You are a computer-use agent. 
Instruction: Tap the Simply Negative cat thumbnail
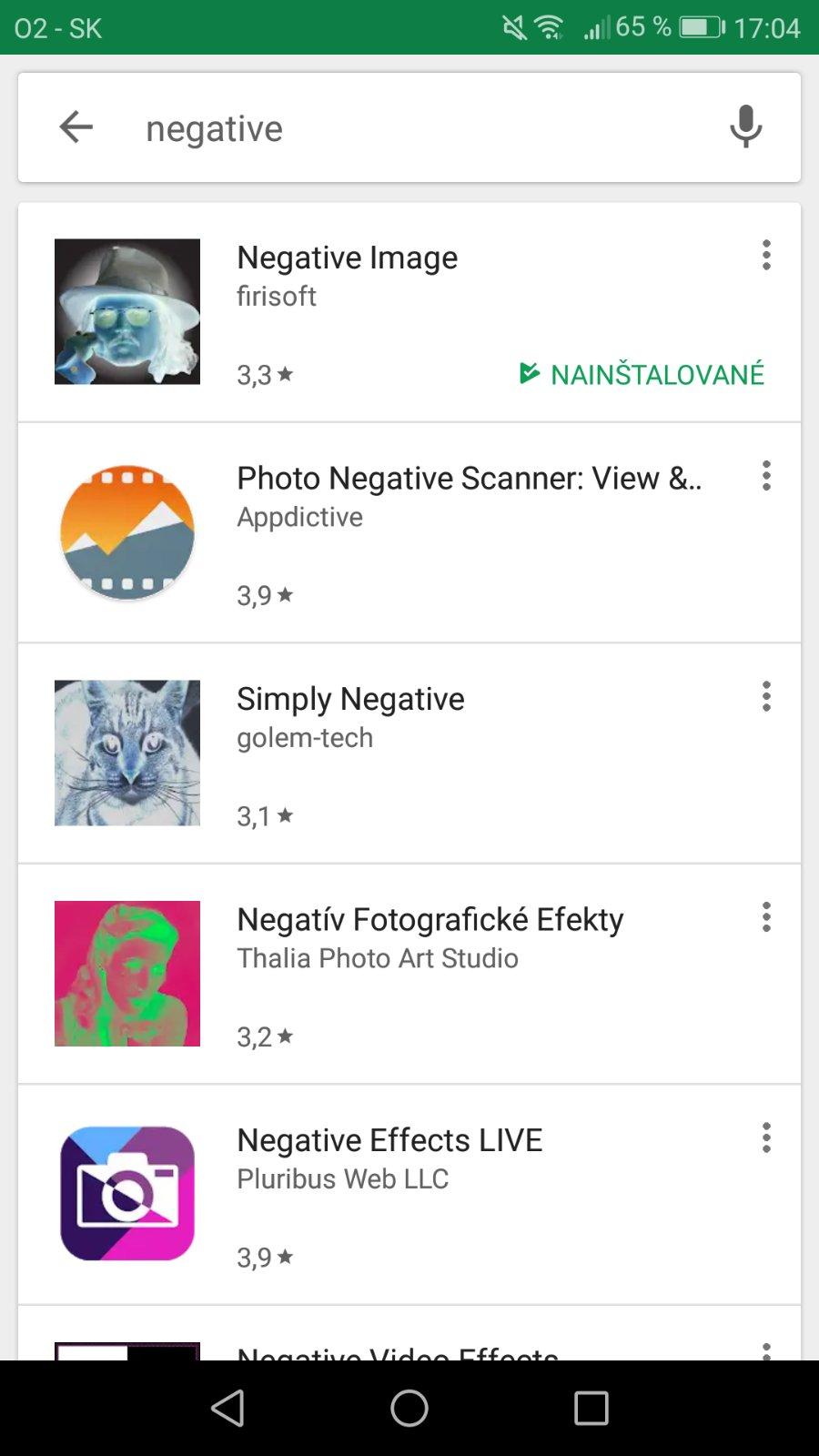click(127, 753)
